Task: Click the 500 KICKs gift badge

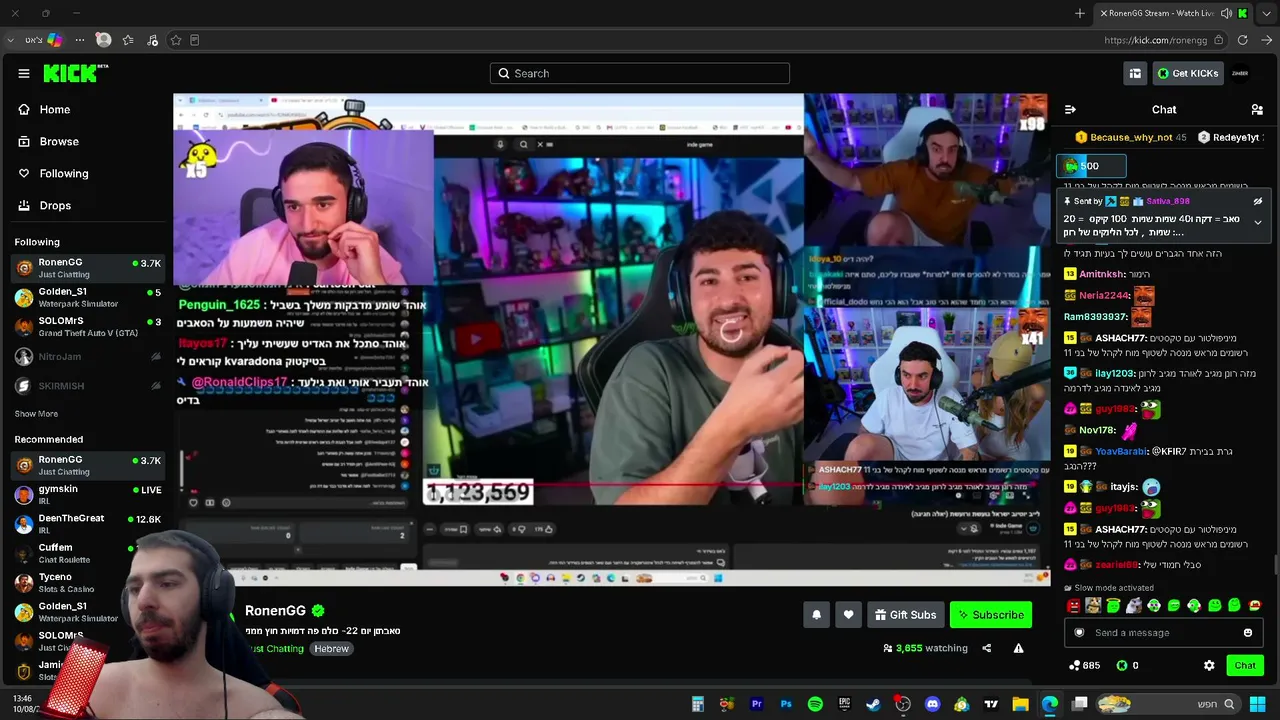Action: [1091, 166]
